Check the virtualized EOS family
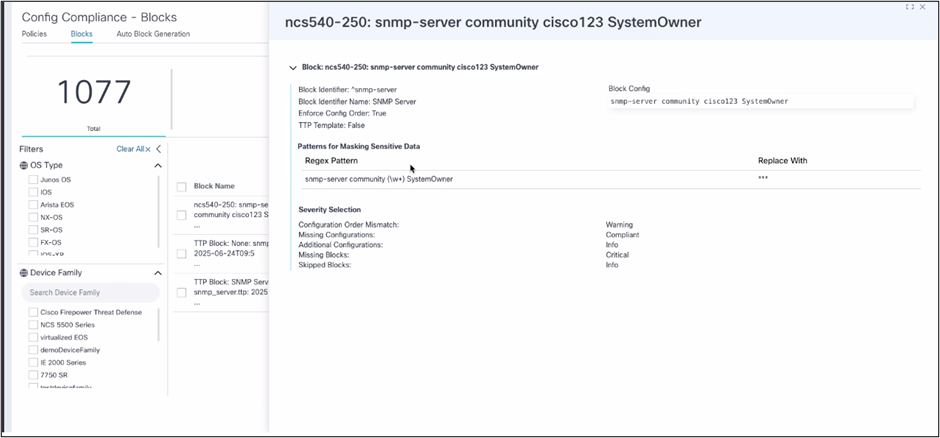Image resolution: width=940 pixels, height=438 pixels. click(33, 337)
